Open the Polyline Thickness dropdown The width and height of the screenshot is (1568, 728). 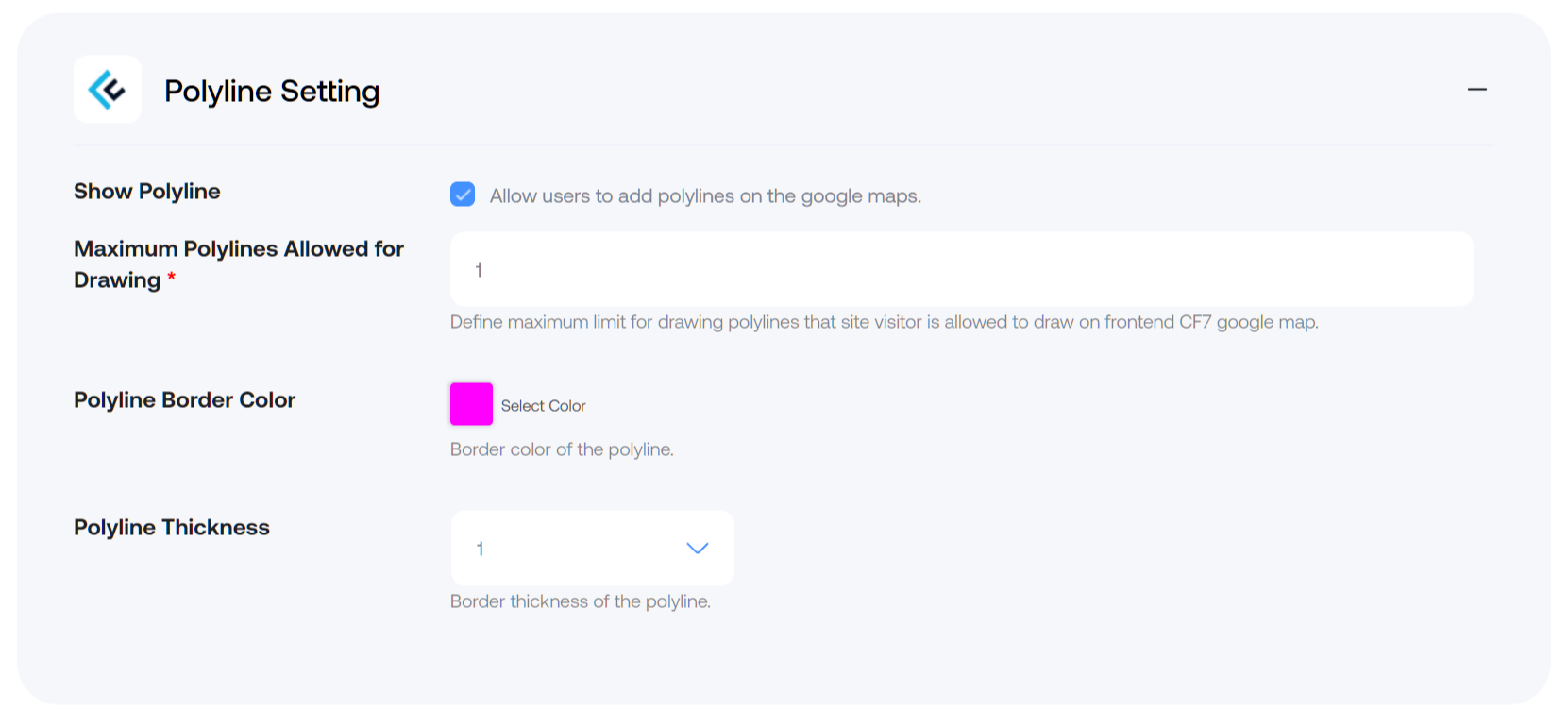coord(592,548)
